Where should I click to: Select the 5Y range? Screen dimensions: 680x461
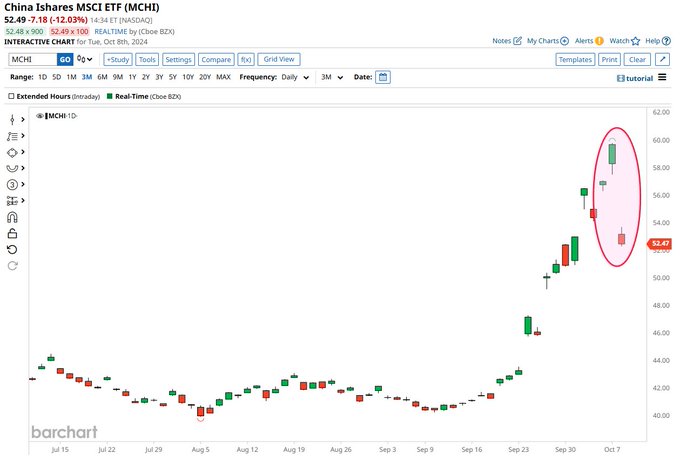[x=173, y=77]
